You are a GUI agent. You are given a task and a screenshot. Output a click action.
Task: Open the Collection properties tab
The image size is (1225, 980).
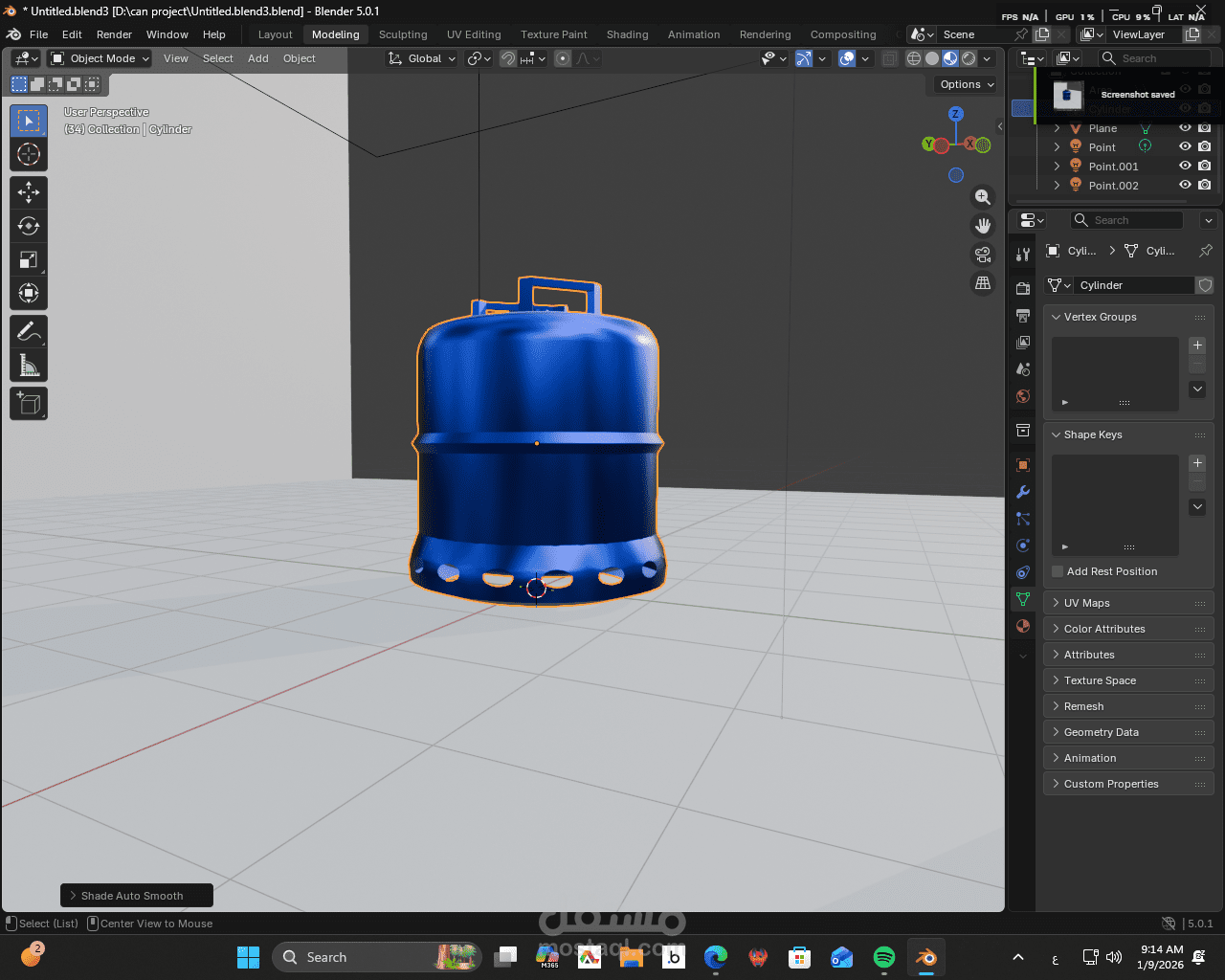[1023, 431]
